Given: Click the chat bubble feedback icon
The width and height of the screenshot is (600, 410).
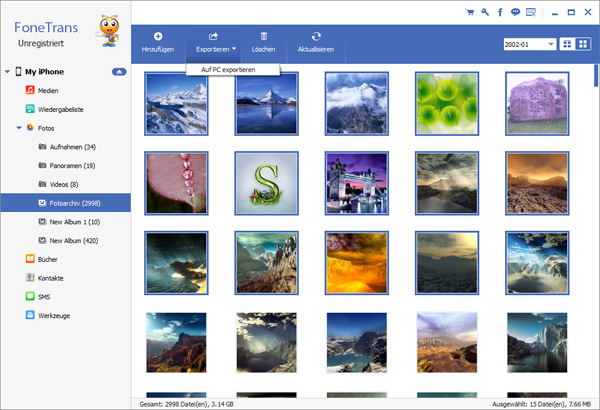Looking at the screenshot, I should point(515,12).
